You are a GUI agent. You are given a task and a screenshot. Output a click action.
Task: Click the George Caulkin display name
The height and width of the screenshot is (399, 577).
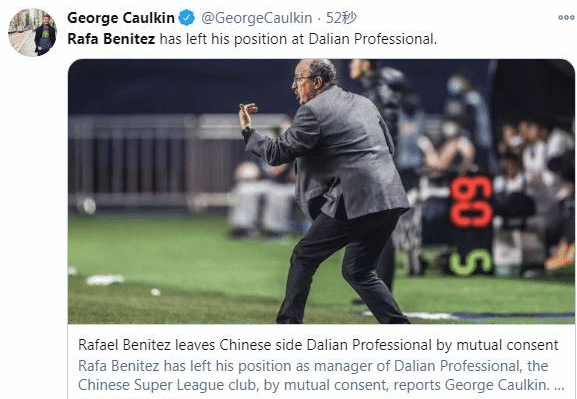[x=121, y=18]
